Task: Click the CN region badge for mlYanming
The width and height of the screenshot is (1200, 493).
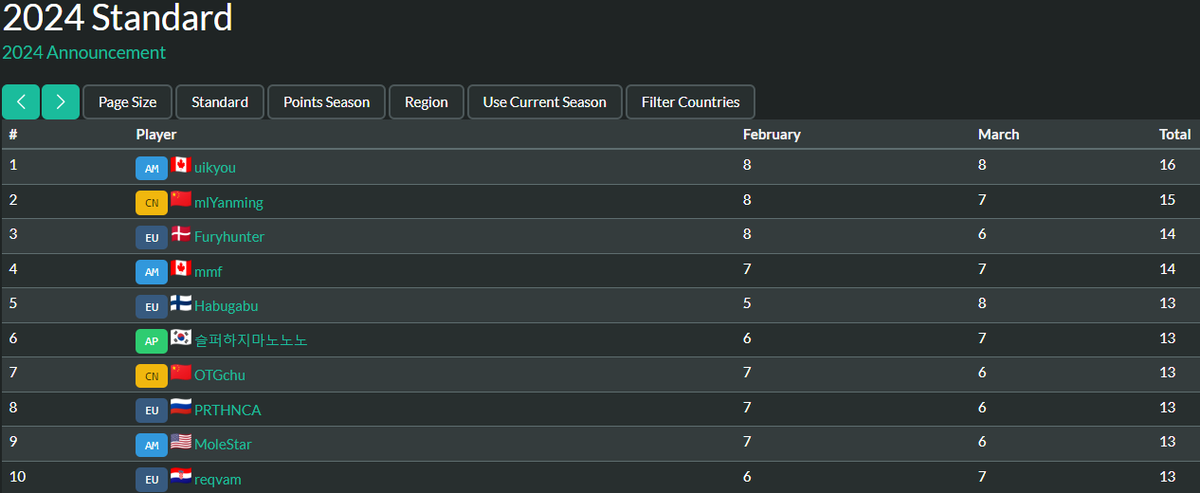Action: (151, 203)
